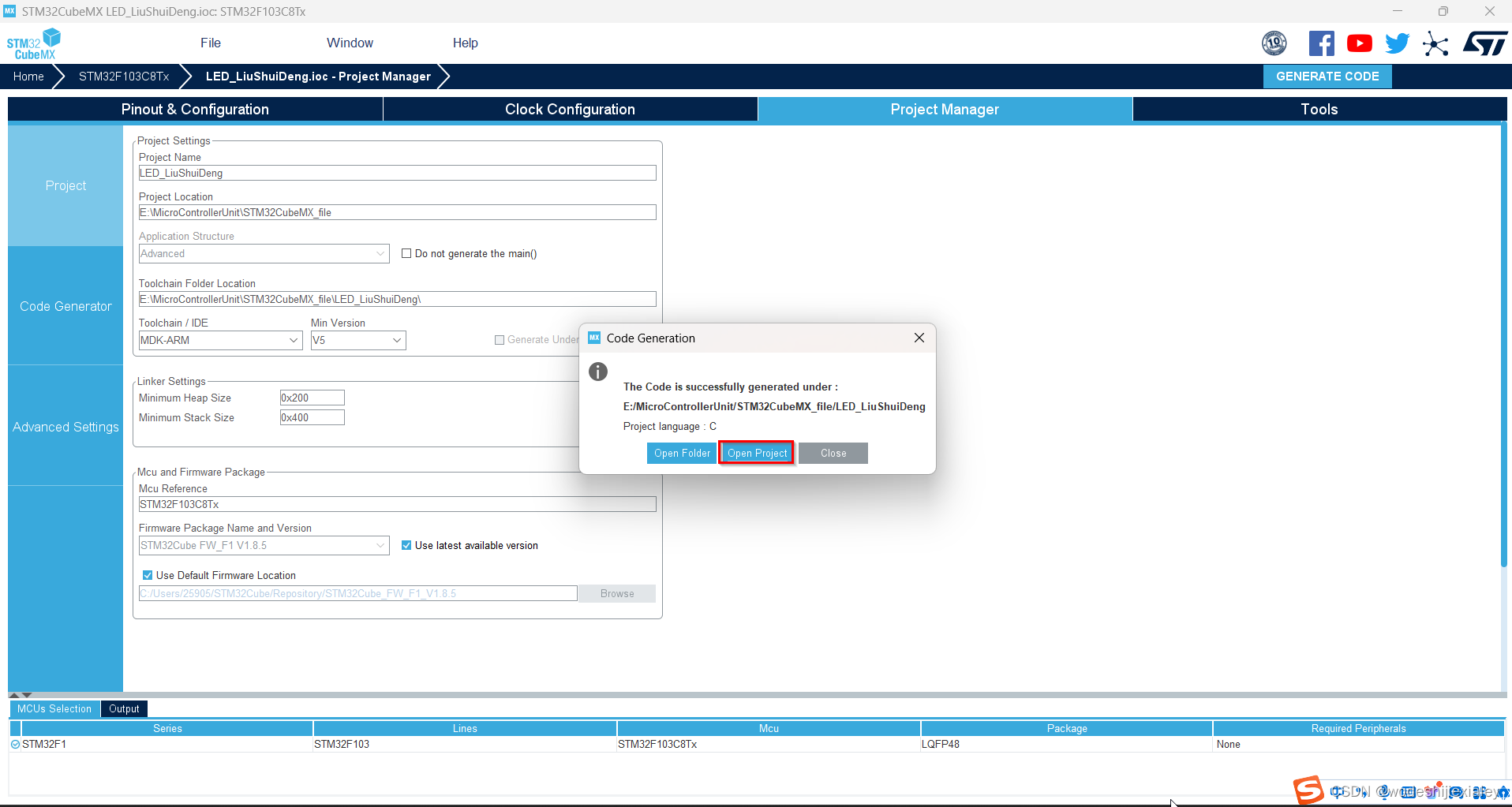Screen dimensions: 1512x807
Task: Select the Advanced Settings side tab
Action: pos(65,427)
